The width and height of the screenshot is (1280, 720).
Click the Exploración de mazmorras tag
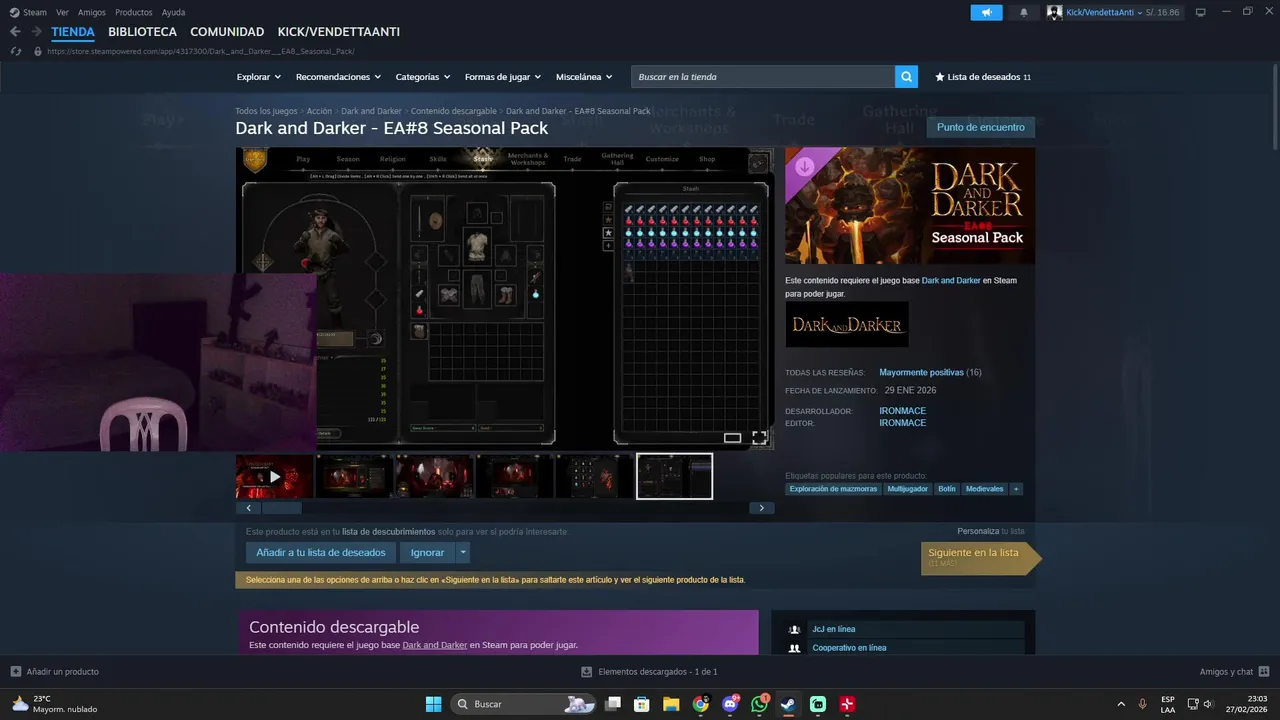click(x=833, y=489)
